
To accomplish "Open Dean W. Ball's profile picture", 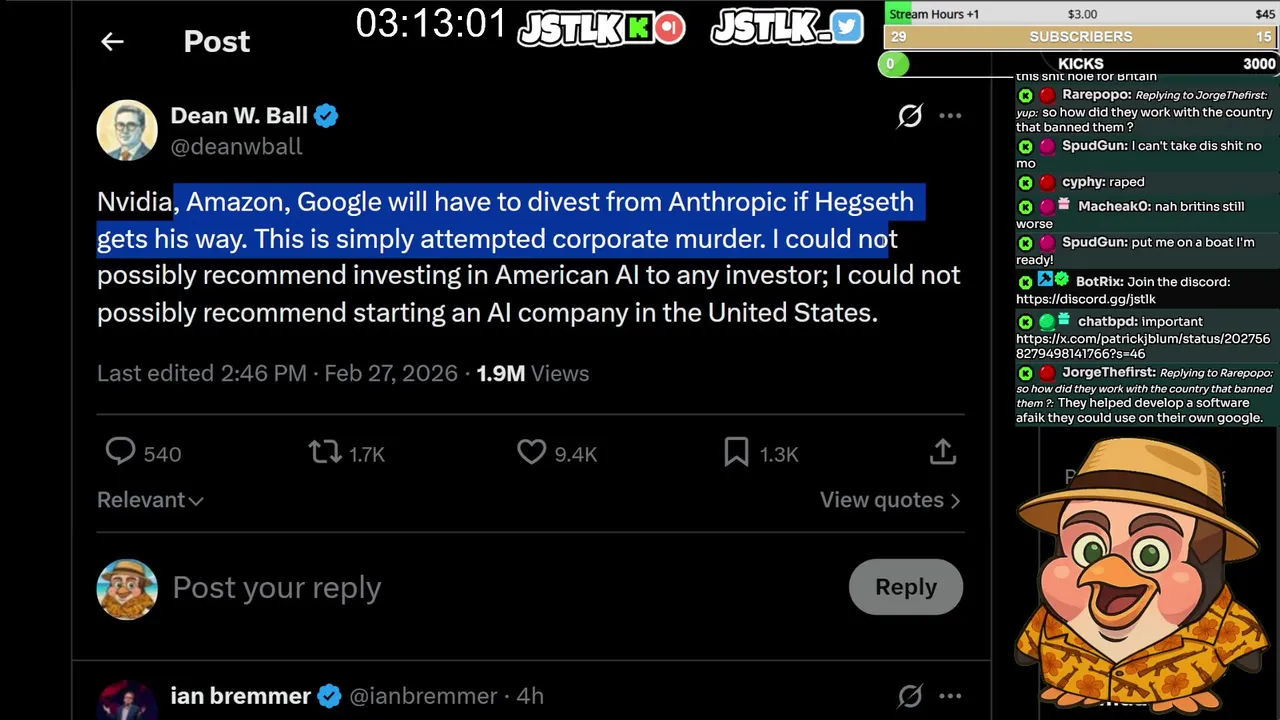I will 127,130.
